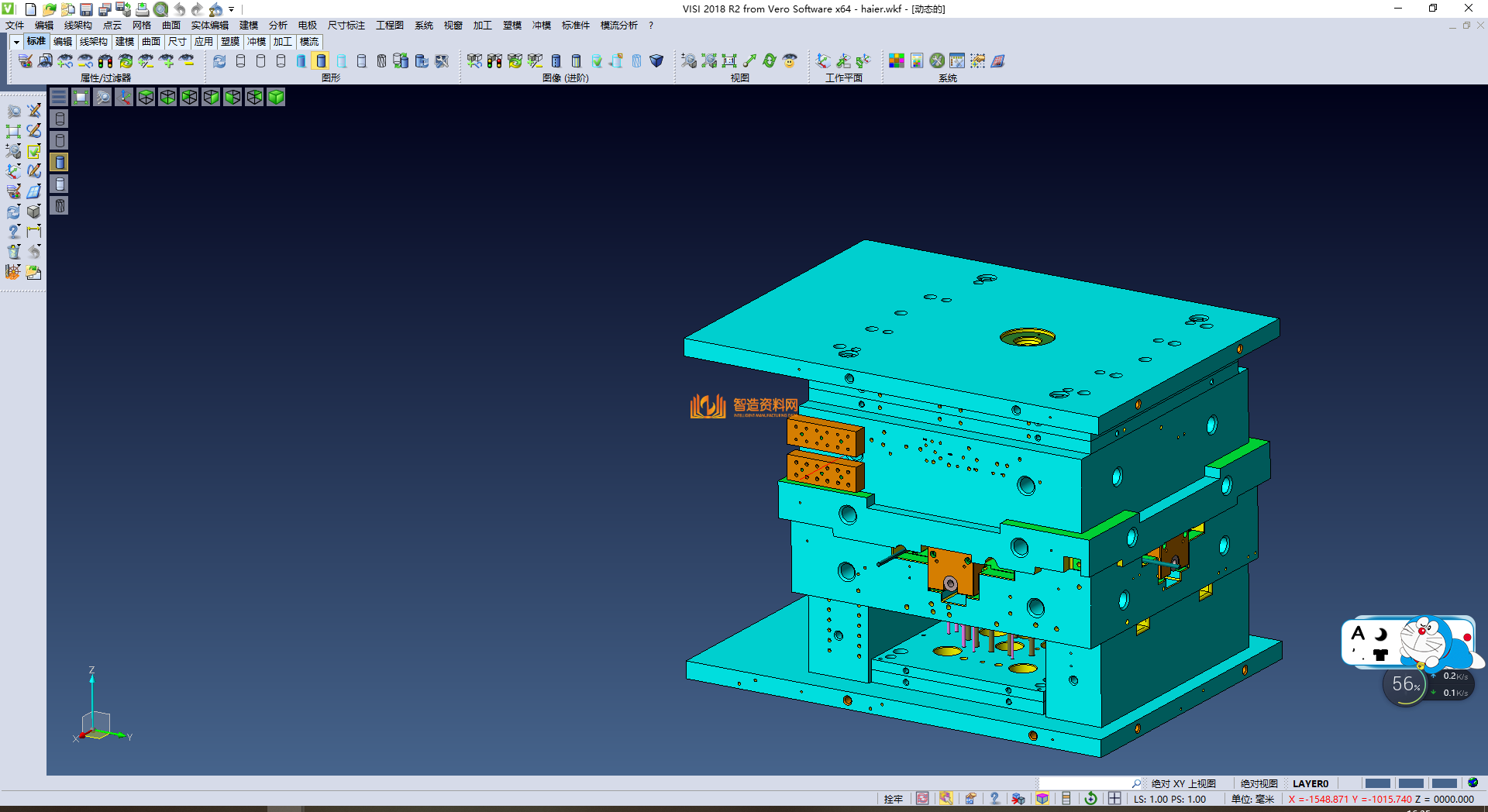
Task: Click the Save icon in quick access bar
Action: click(86, 9)
